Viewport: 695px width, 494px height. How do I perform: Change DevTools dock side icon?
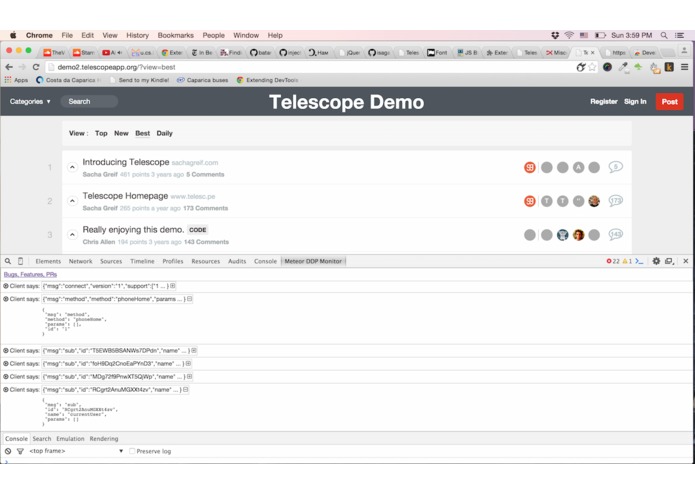pyautogui.click(x=669, y=261)
